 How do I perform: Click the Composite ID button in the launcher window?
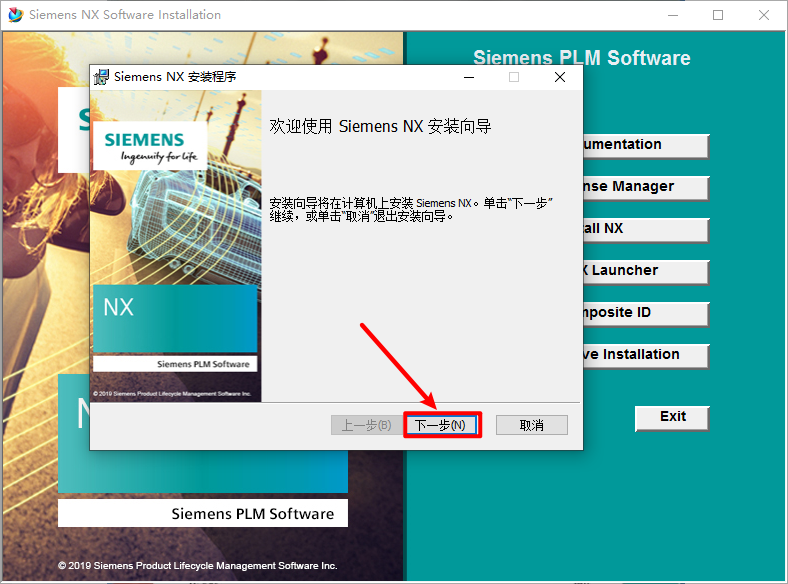(x=646, y=314)
